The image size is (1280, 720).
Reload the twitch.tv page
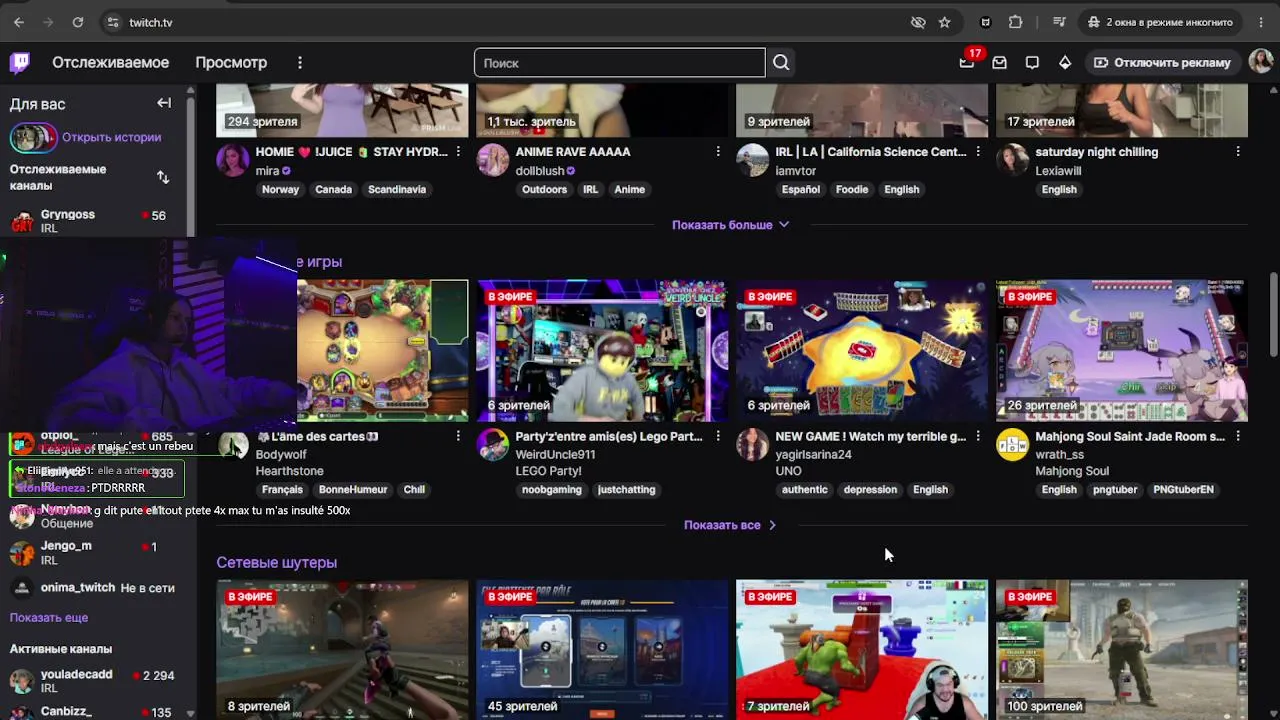click(78, 22)
